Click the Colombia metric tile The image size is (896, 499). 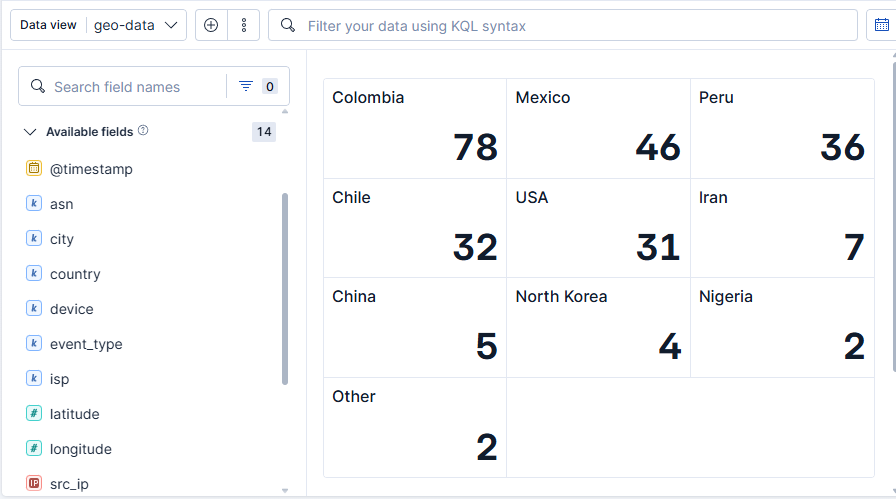415,129
